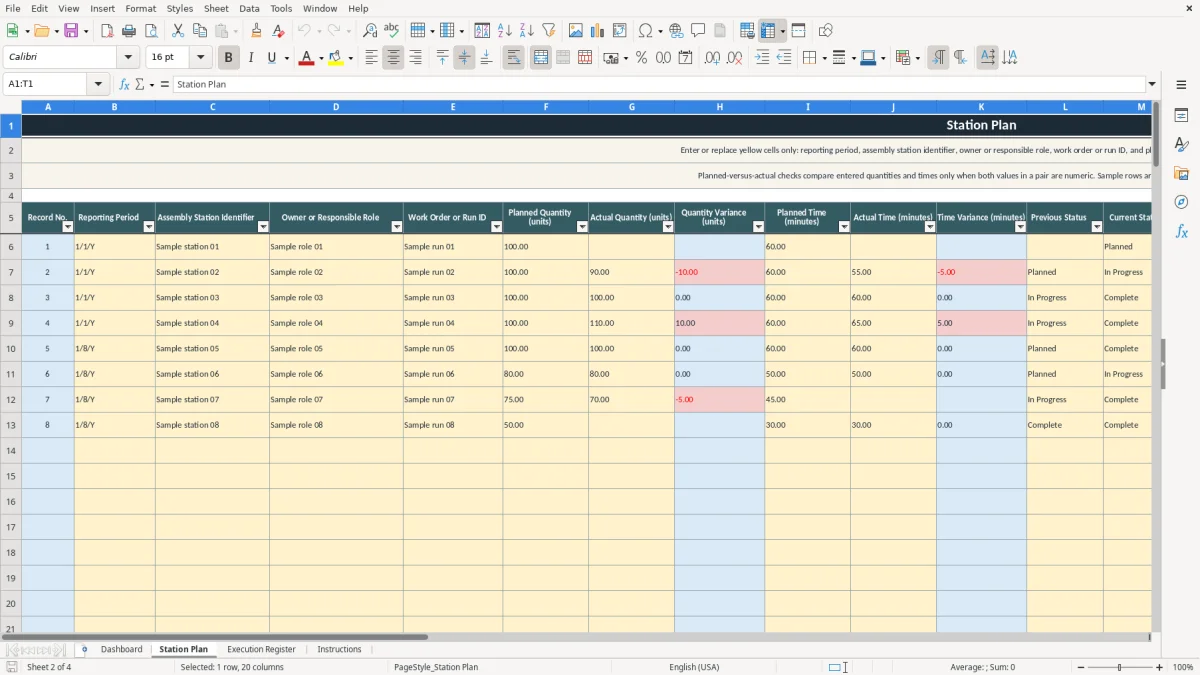The width and height of the screenshot is (1200, 675).
Task: Click the Sort dialog icon
Action: (482, 31)
